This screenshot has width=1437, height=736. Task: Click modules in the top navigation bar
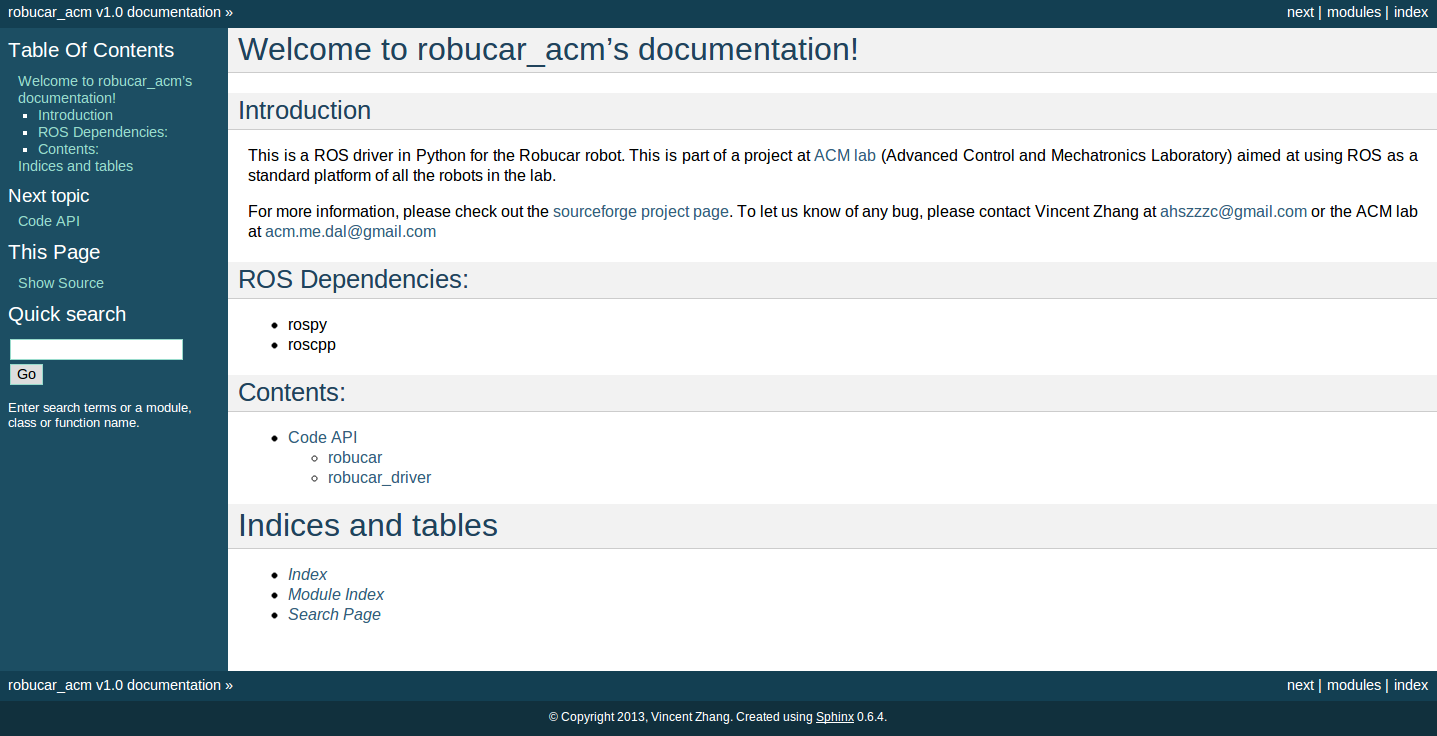[x=1353, y=12]
